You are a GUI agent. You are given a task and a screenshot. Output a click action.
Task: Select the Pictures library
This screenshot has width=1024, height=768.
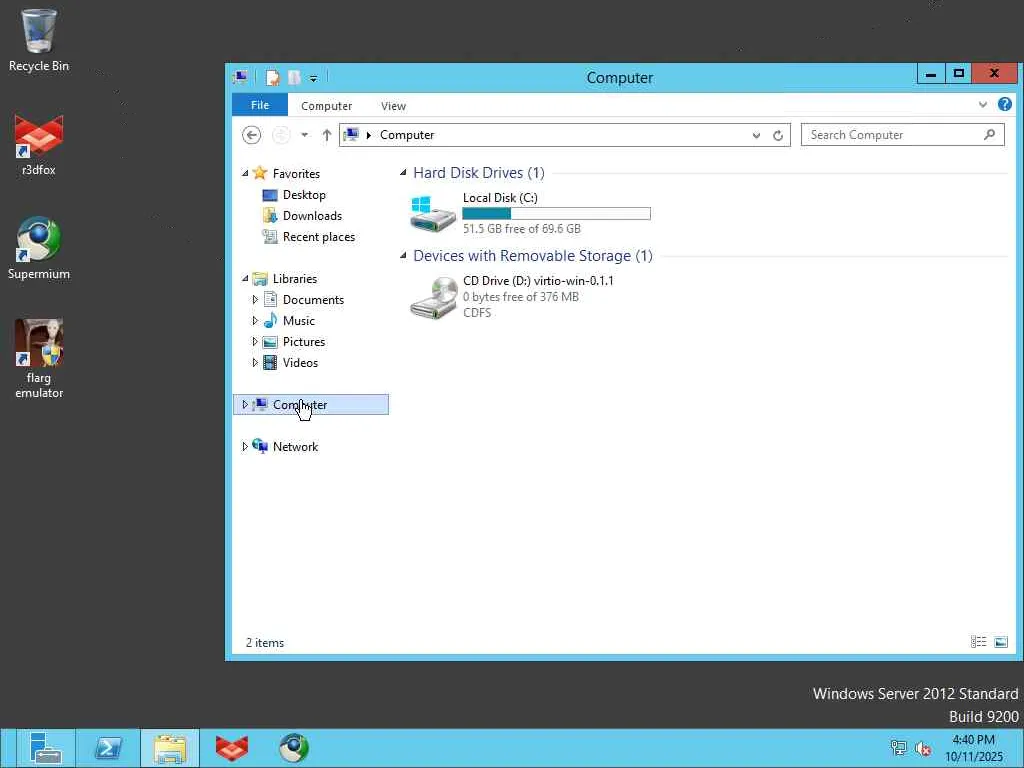click(x=304, y=342)
